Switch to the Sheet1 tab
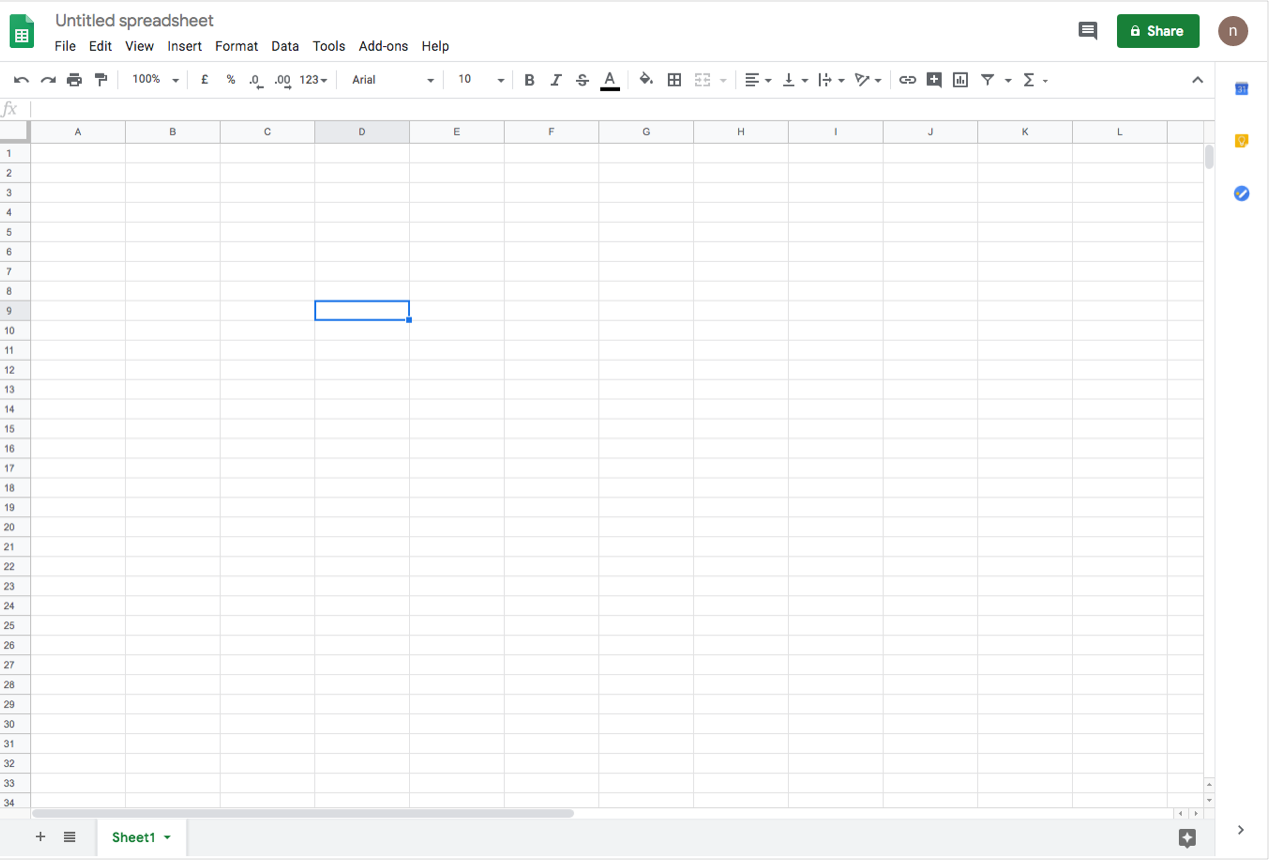 tap(133, 837)
